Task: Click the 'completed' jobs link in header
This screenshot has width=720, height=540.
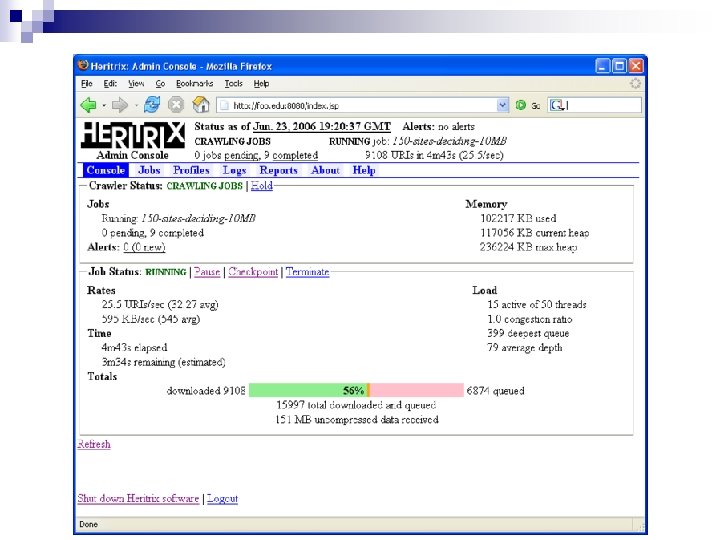Action: coord(295,155)
